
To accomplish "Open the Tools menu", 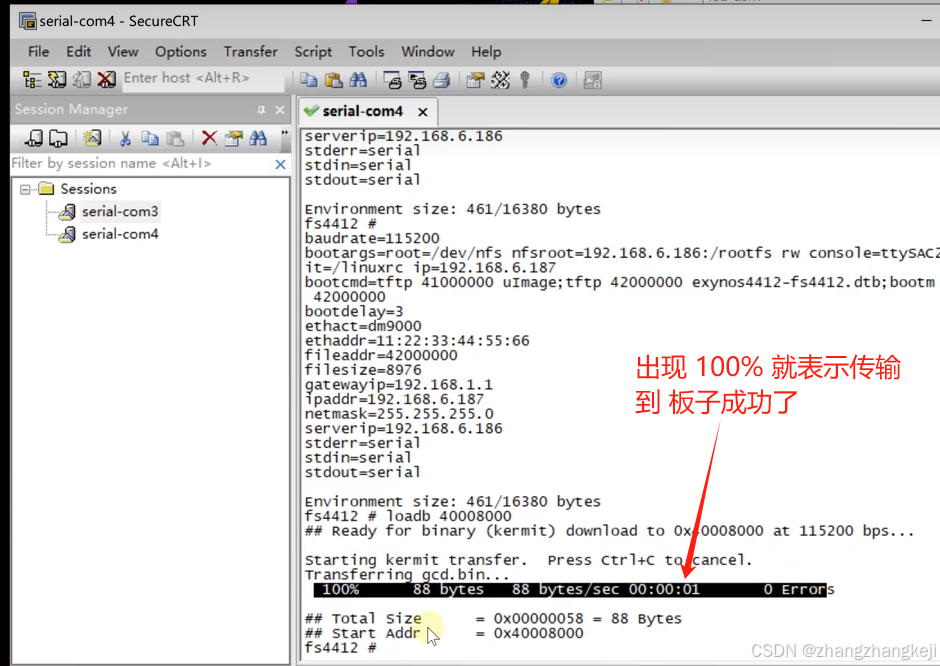I will (366, 52).
